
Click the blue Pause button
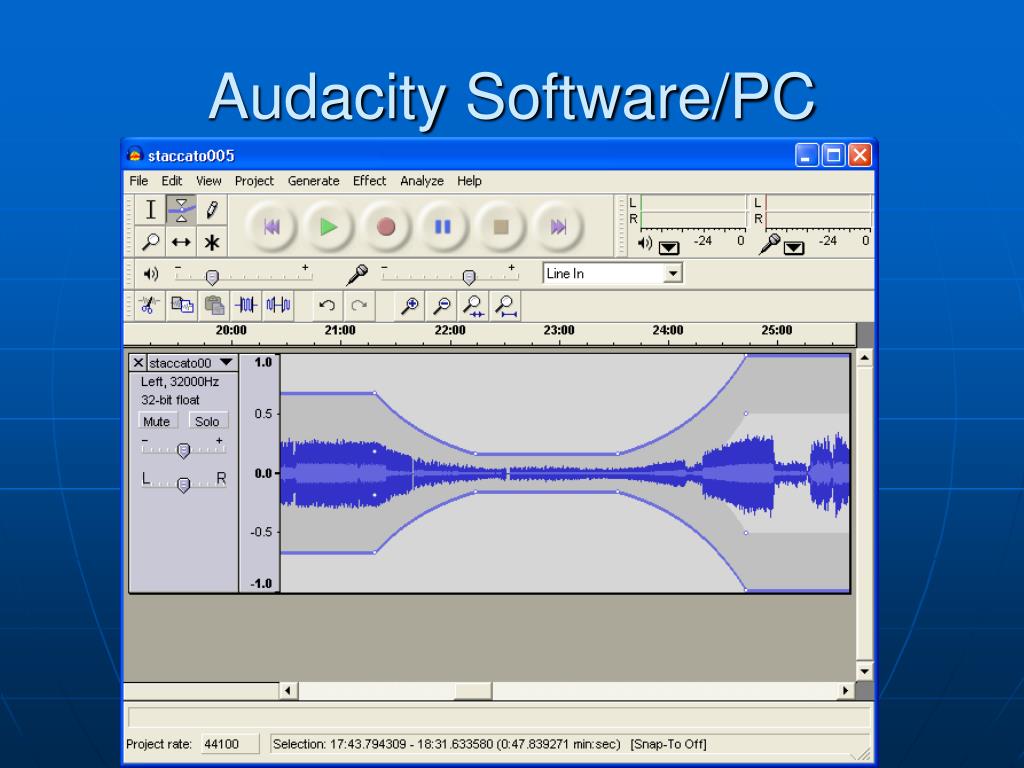(x=443, y=227)
